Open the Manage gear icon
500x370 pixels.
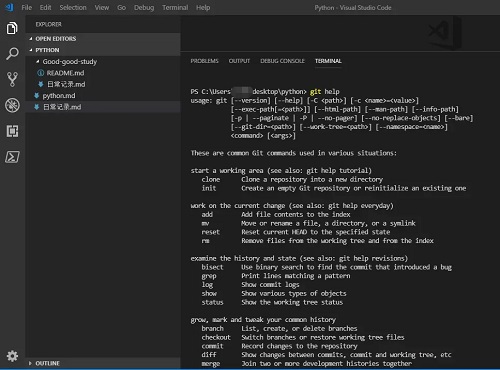tap(12, 356)
